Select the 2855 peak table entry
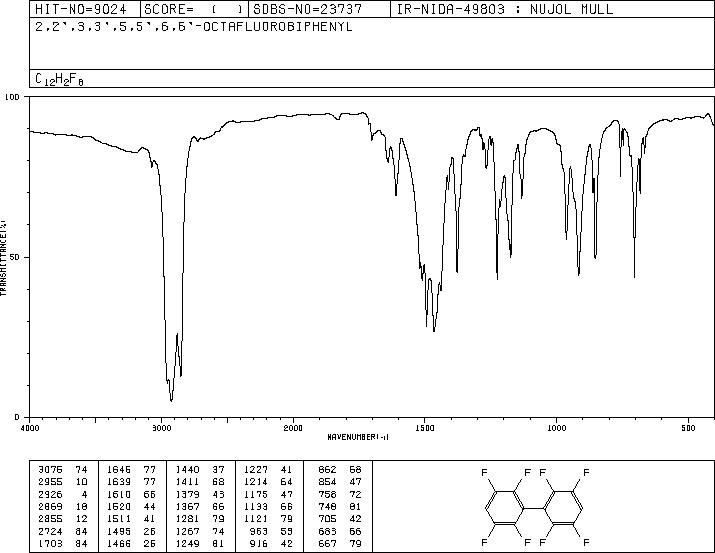This screenshot has height=553, width=715. (62, 519)
